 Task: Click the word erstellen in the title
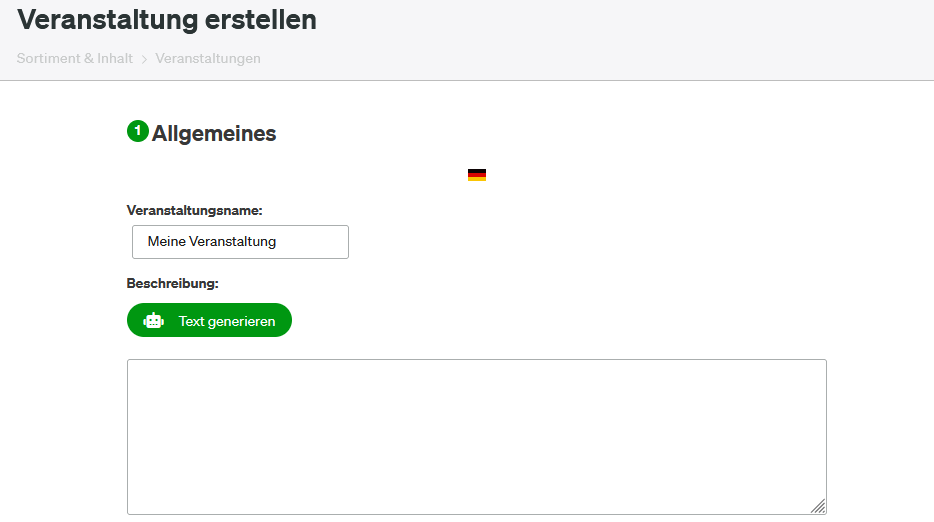coord(261,20)
